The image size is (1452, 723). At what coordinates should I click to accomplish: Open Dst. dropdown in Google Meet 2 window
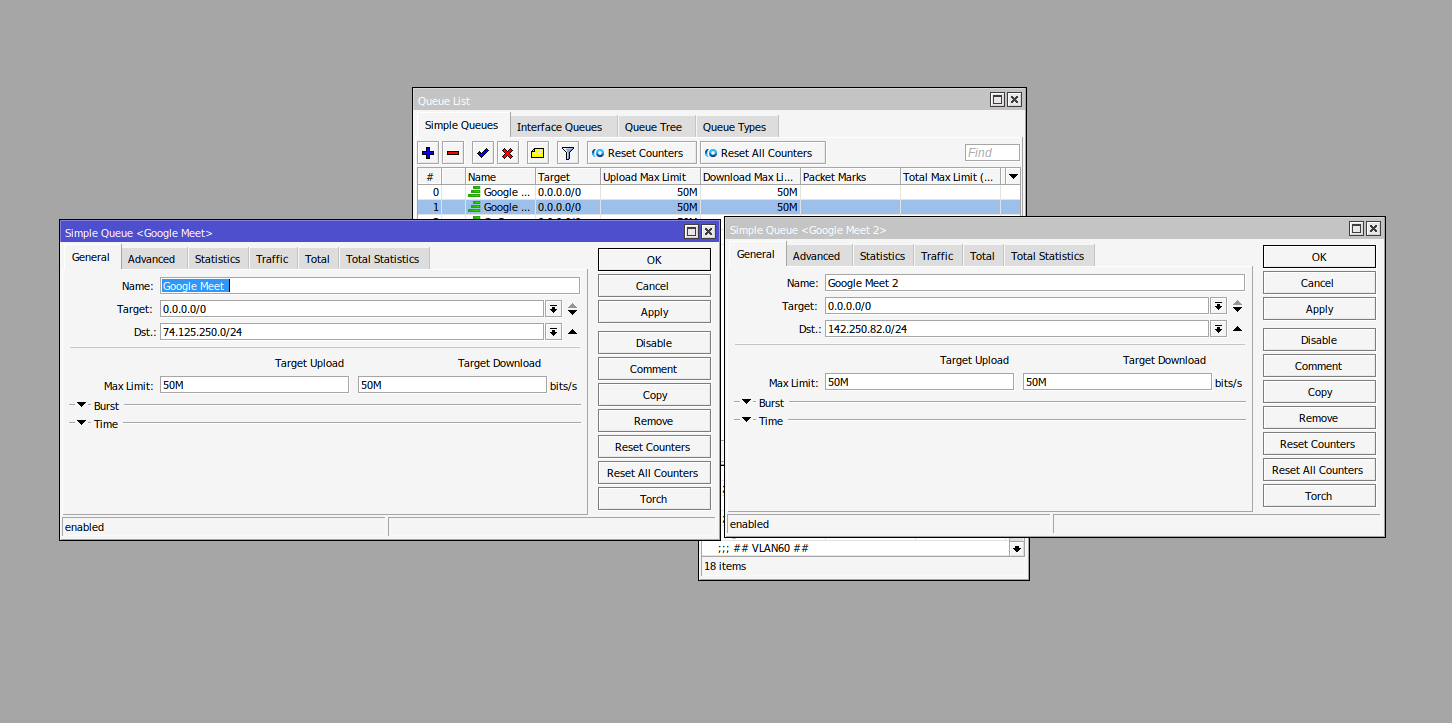pyautogui.click(x=1218, y=329)
